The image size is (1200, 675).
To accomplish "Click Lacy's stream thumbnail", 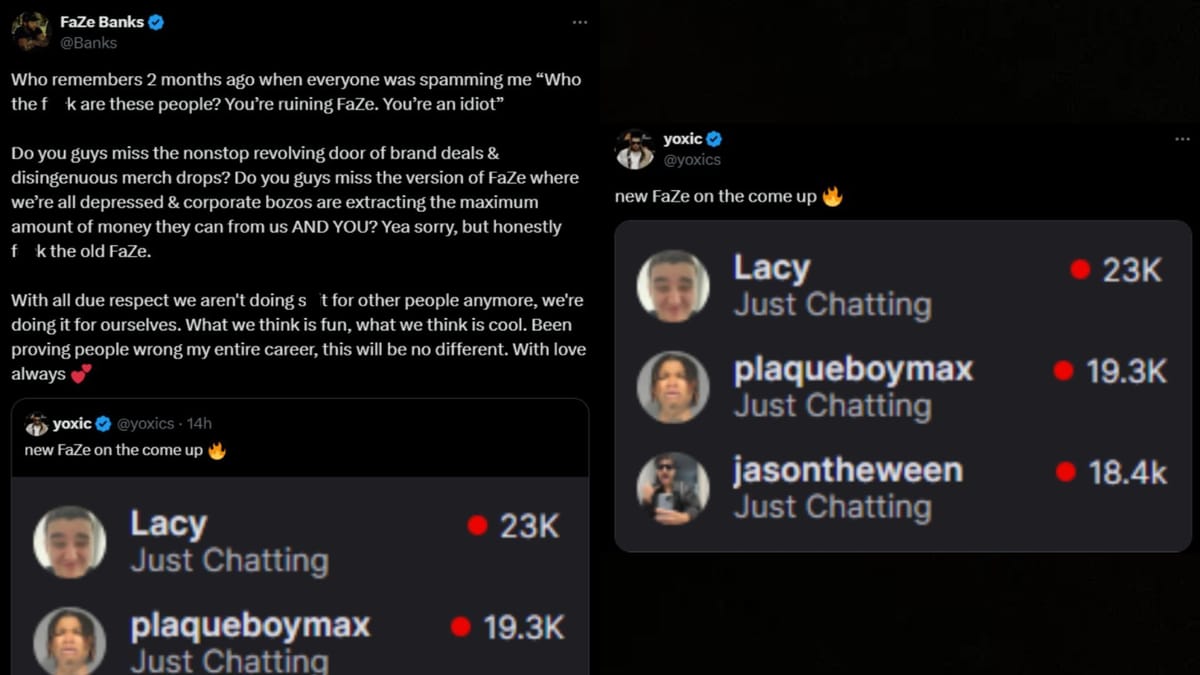I will [x=672, y=285].
